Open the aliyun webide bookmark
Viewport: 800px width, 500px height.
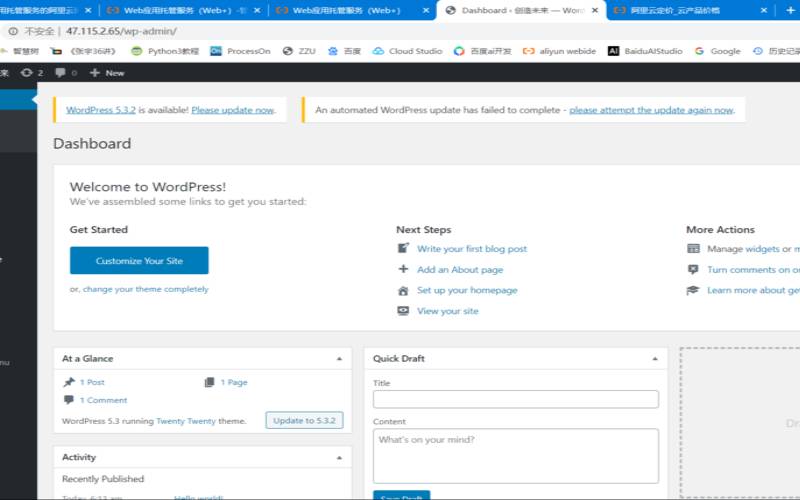click(560, 51)
